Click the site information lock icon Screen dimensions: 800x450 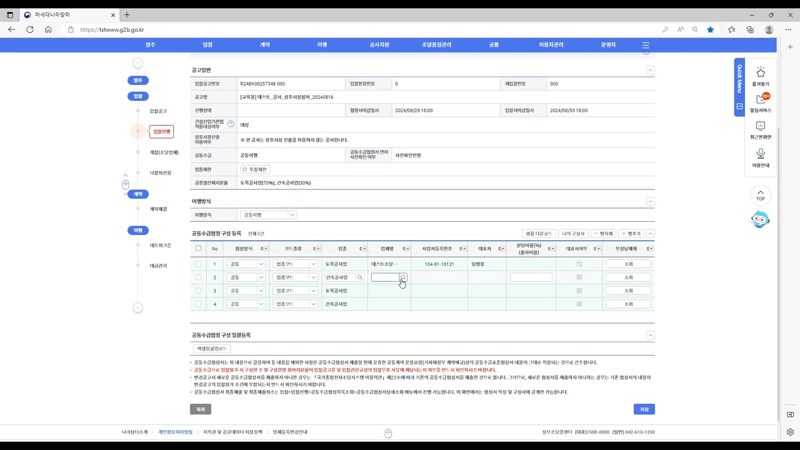(70, 30)
